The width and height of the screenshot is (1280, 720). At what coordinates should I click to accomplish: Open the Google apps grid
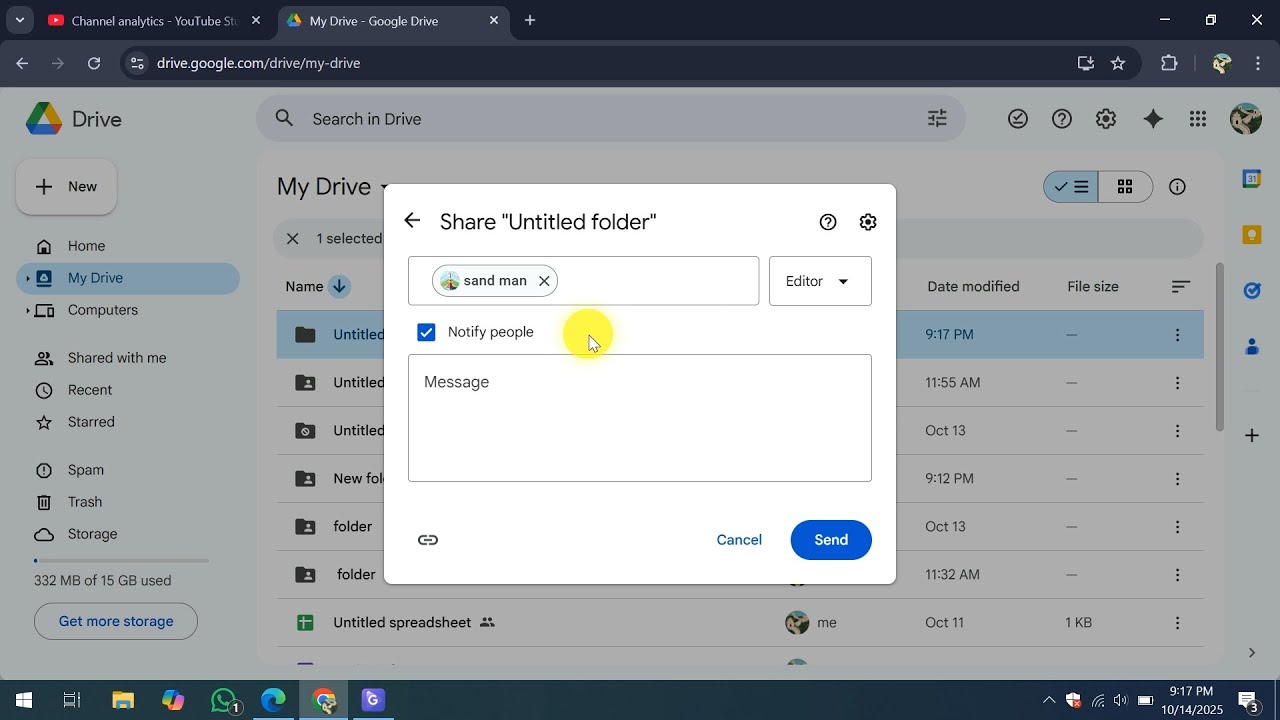click(x=1198, y=119)
